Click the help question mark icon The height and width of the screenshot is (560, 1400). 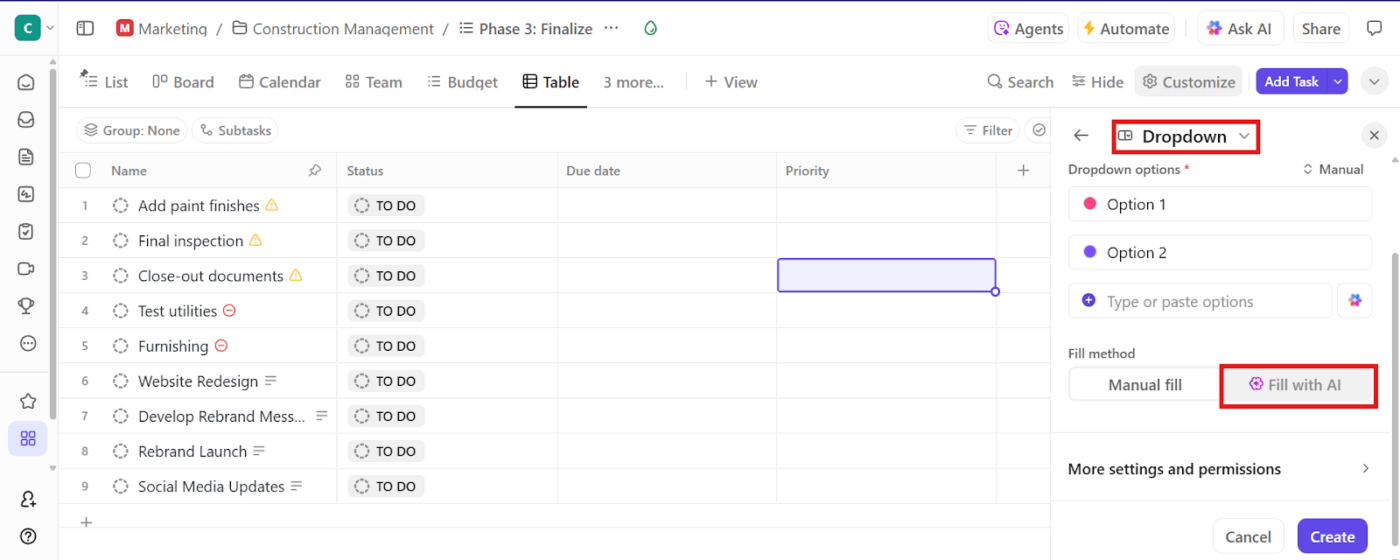(x=27, y=536)
